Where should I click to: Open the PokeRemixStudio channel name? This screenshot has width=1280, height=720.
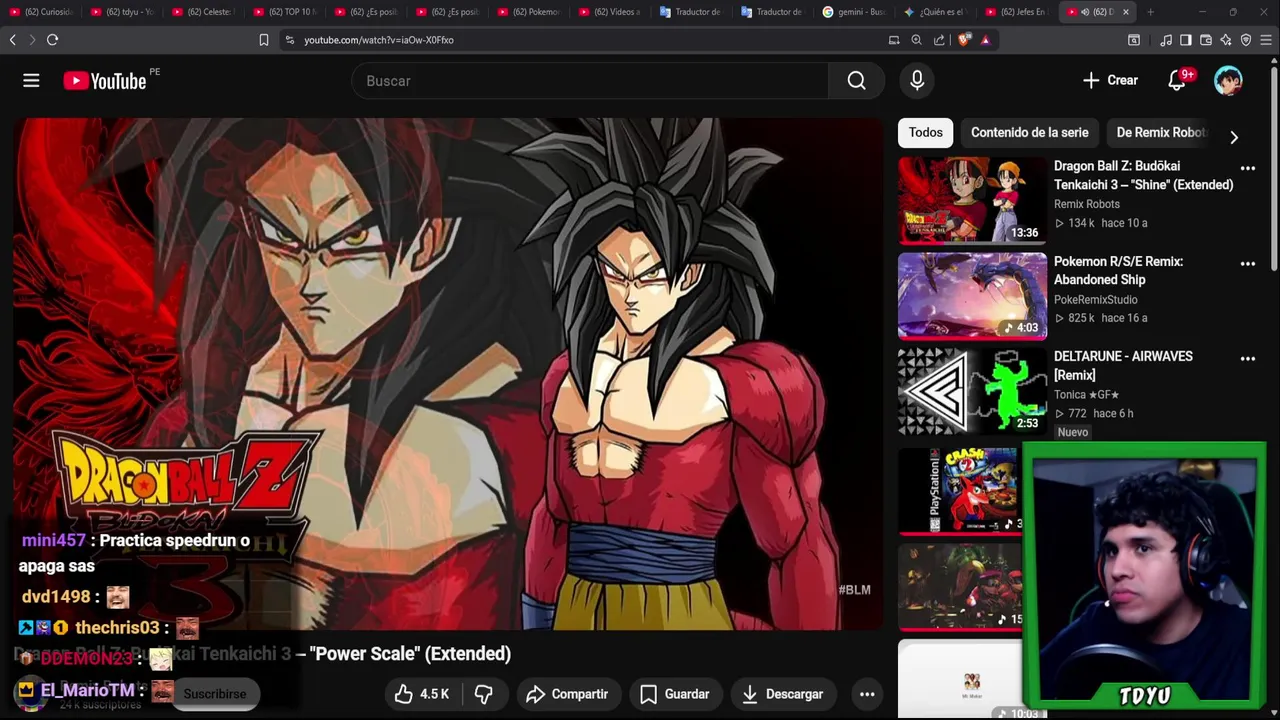[x=1096, y=299]
